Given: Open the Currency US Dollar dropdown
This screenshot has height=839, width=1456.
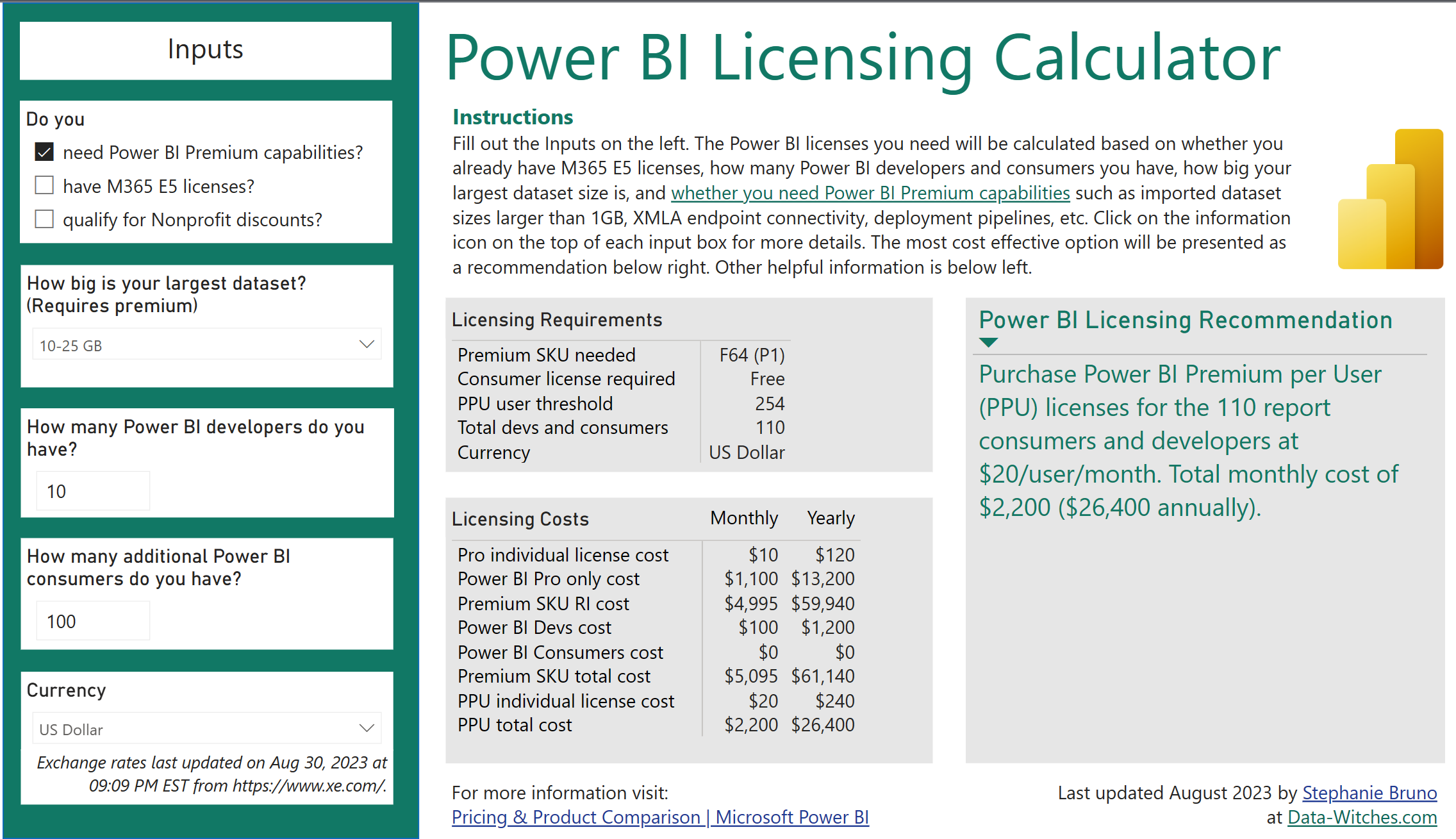Looking at the screenshot, I should pyautogui.click(x=206, y=729).
